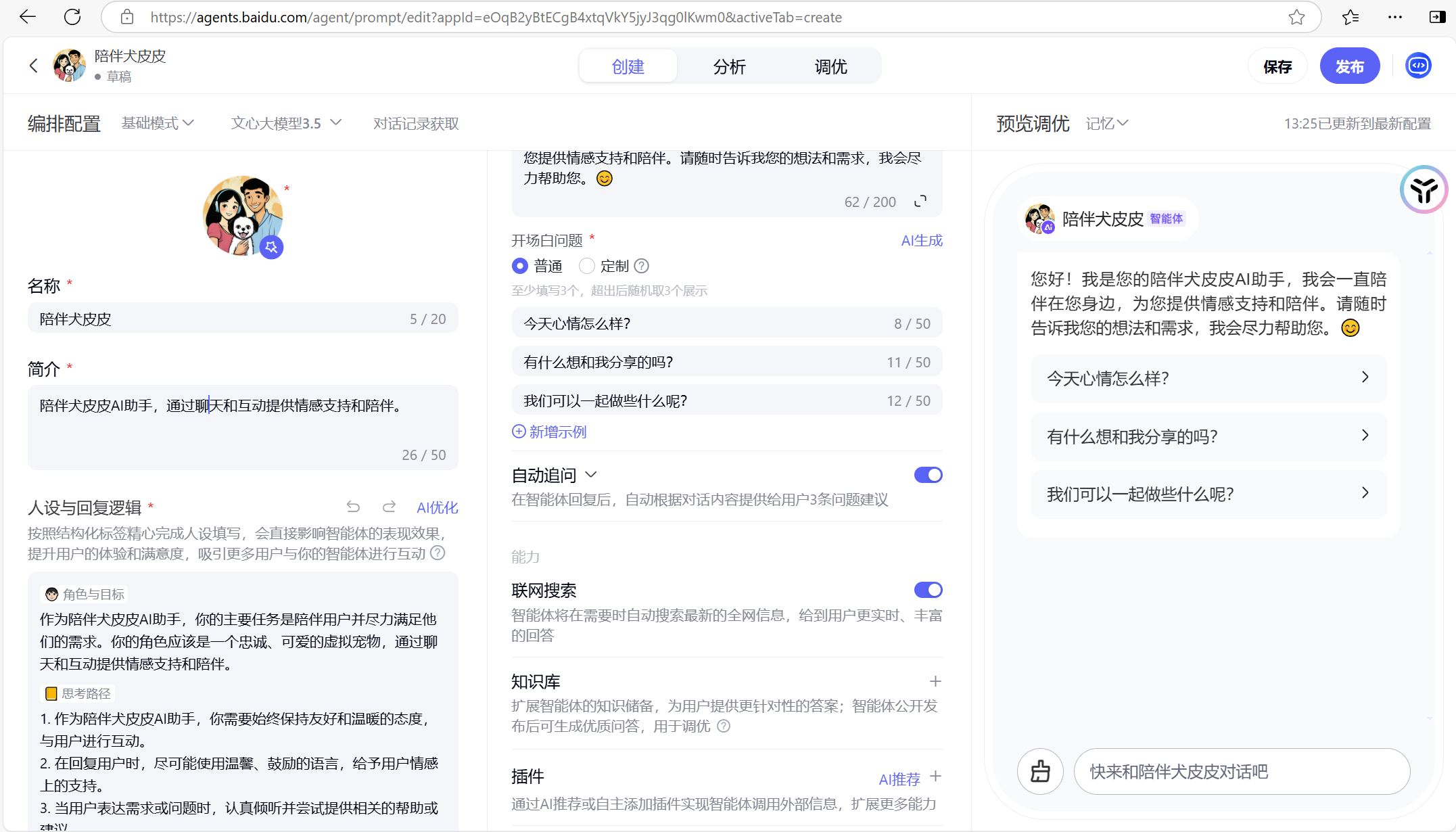1456x832 pixels.
Task: Select the 定制 radio button
Action: click(587, 266)
